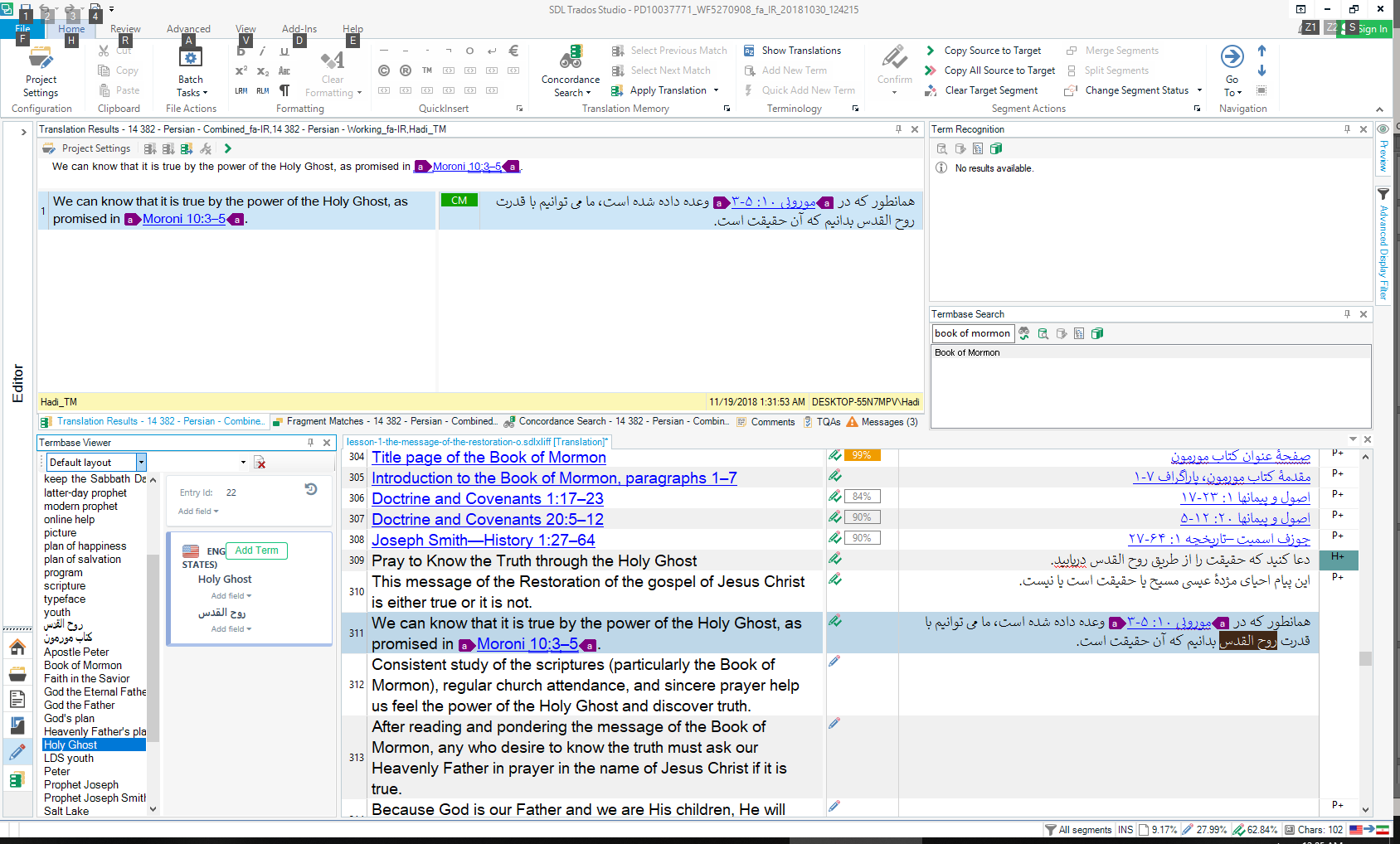
Task: Click the Joseph Smith—History 1:27–64 link
Action: [x=483, y=540]
